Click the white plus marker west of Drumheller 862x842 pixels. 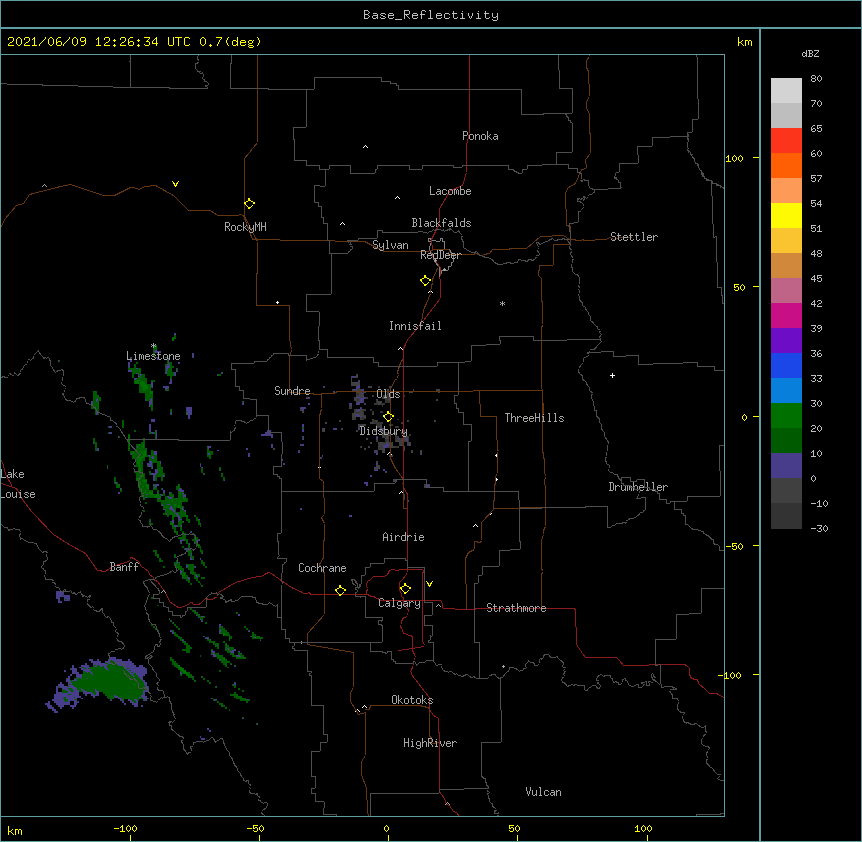coord(612,375)
